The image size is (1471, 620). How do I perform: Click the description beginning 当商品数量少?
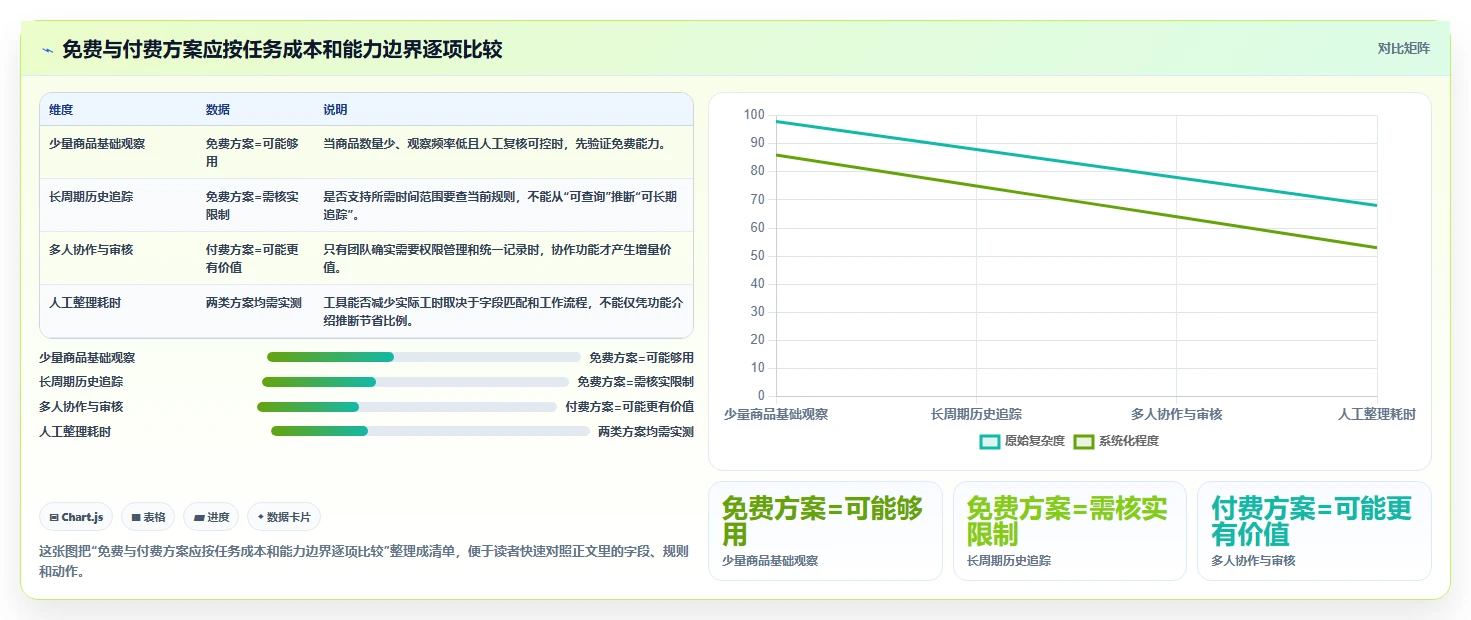pos(494,144)
